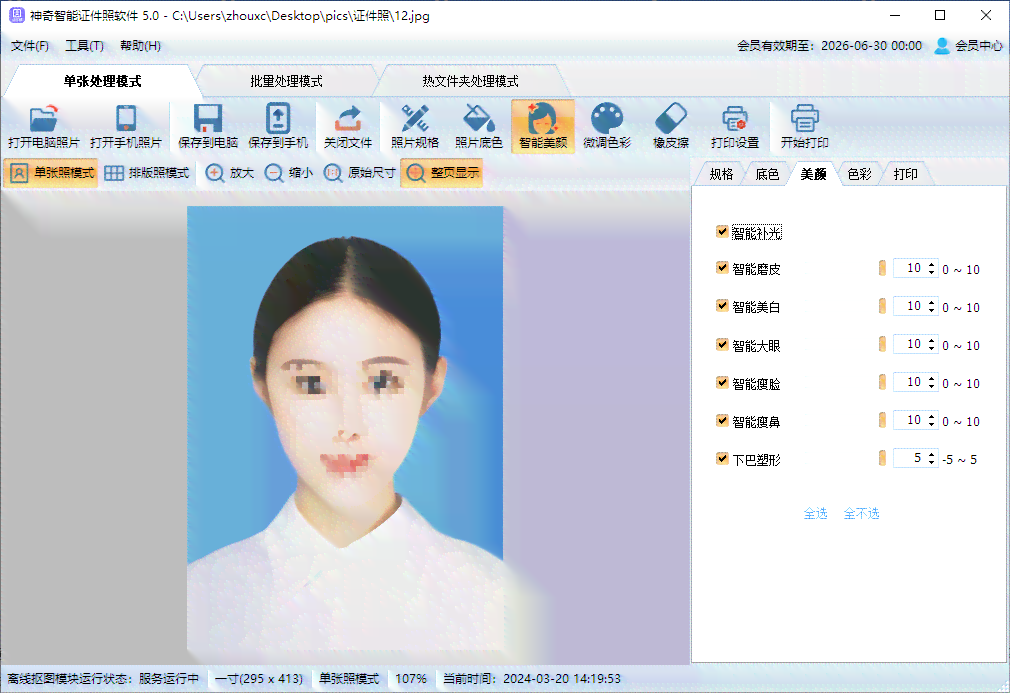Viewport: 1010px width, 693px height.
Task: Open the 照片底色 paint bucket tool
Action: tap(479, 126)
